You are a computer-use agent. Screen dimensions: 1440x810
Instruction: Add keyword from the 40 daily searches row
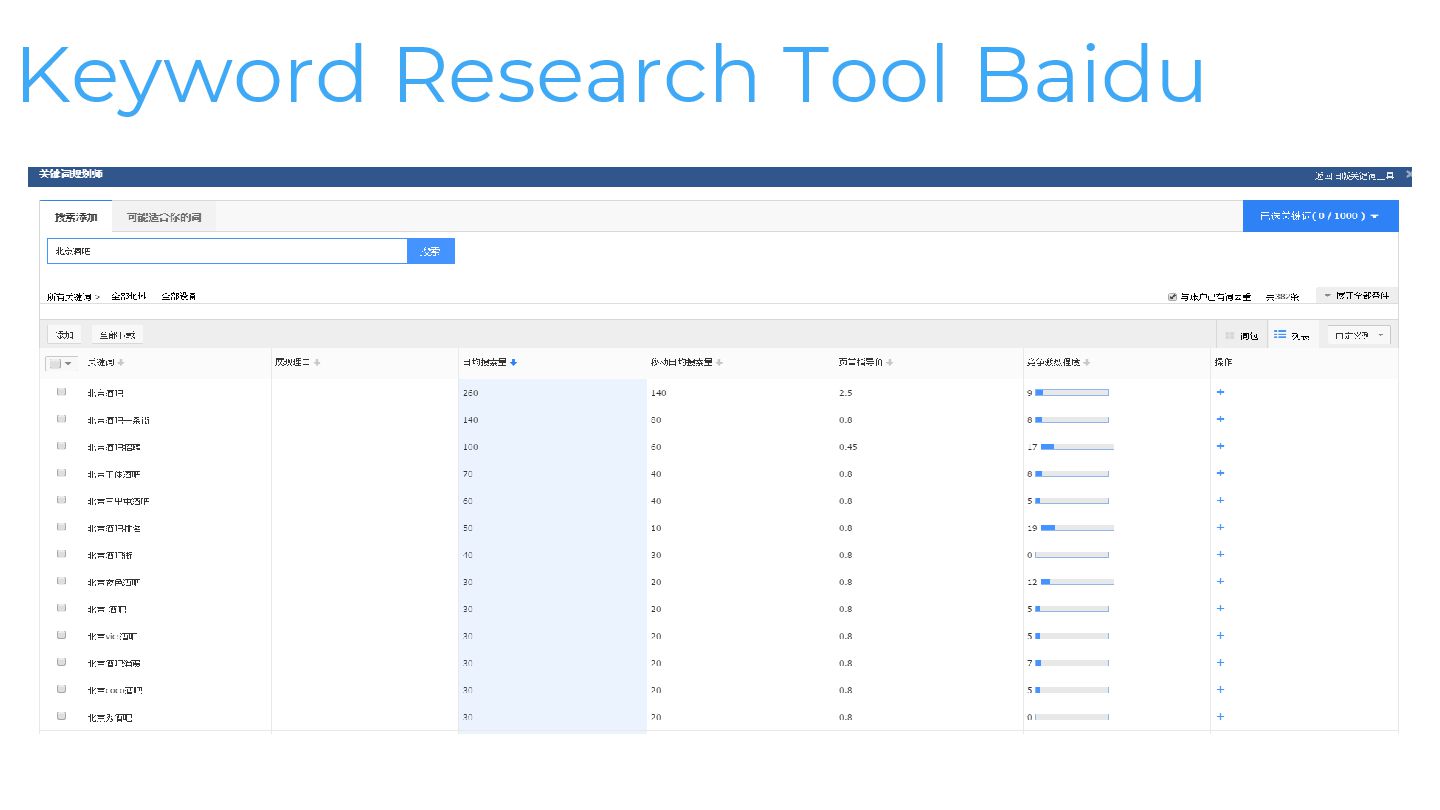pos(1220,554)
